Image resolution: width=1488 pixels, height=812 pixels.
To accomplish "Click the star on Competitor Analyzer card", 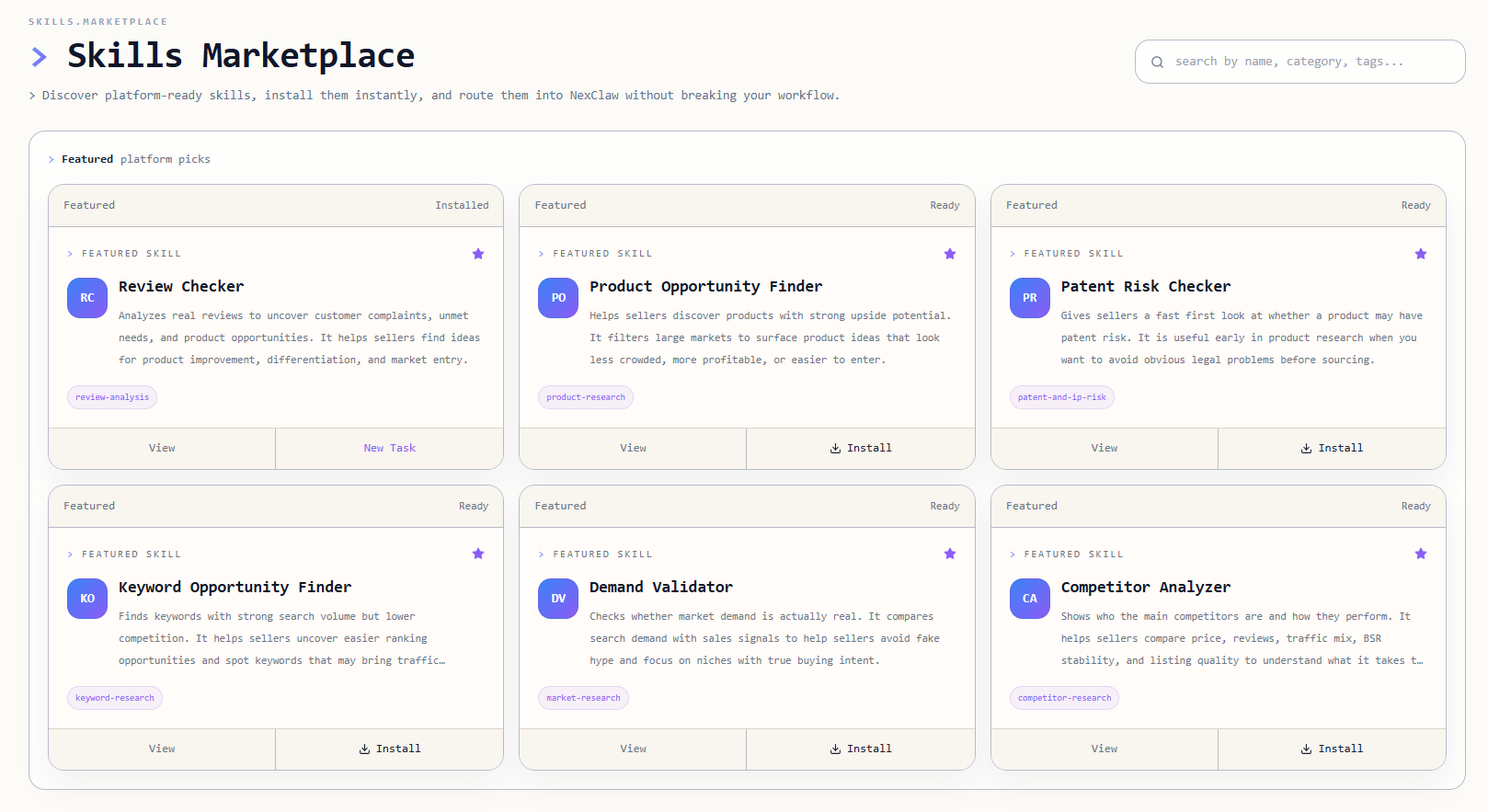I will point(1421,554).
